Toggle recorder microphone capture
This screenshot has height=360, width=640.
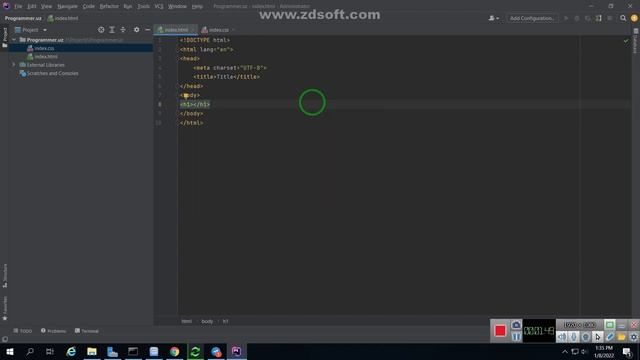[574, 337]
